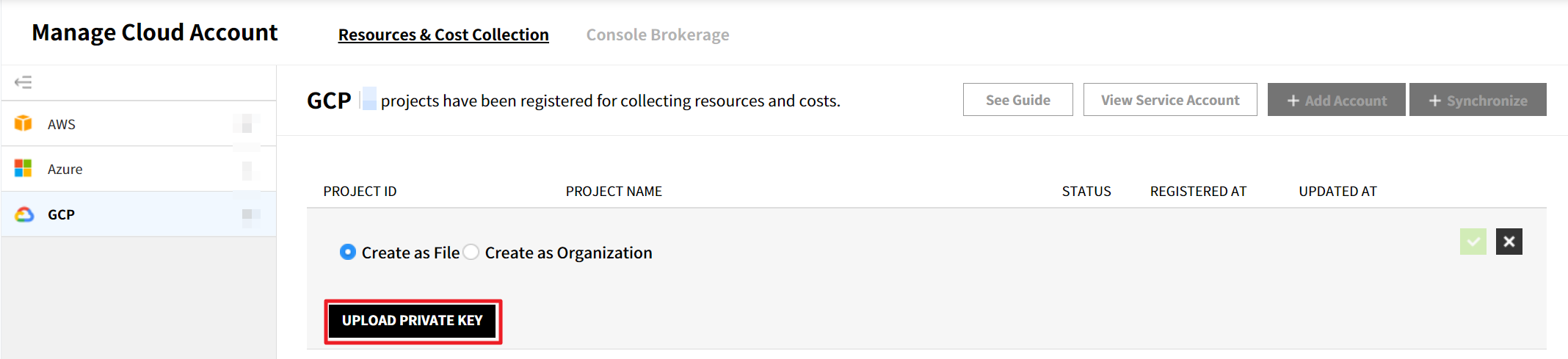This screenshot has width=1568, height=359.
Task: Click the PROJECT NAME column header
Action: click(x=614, y=192)
